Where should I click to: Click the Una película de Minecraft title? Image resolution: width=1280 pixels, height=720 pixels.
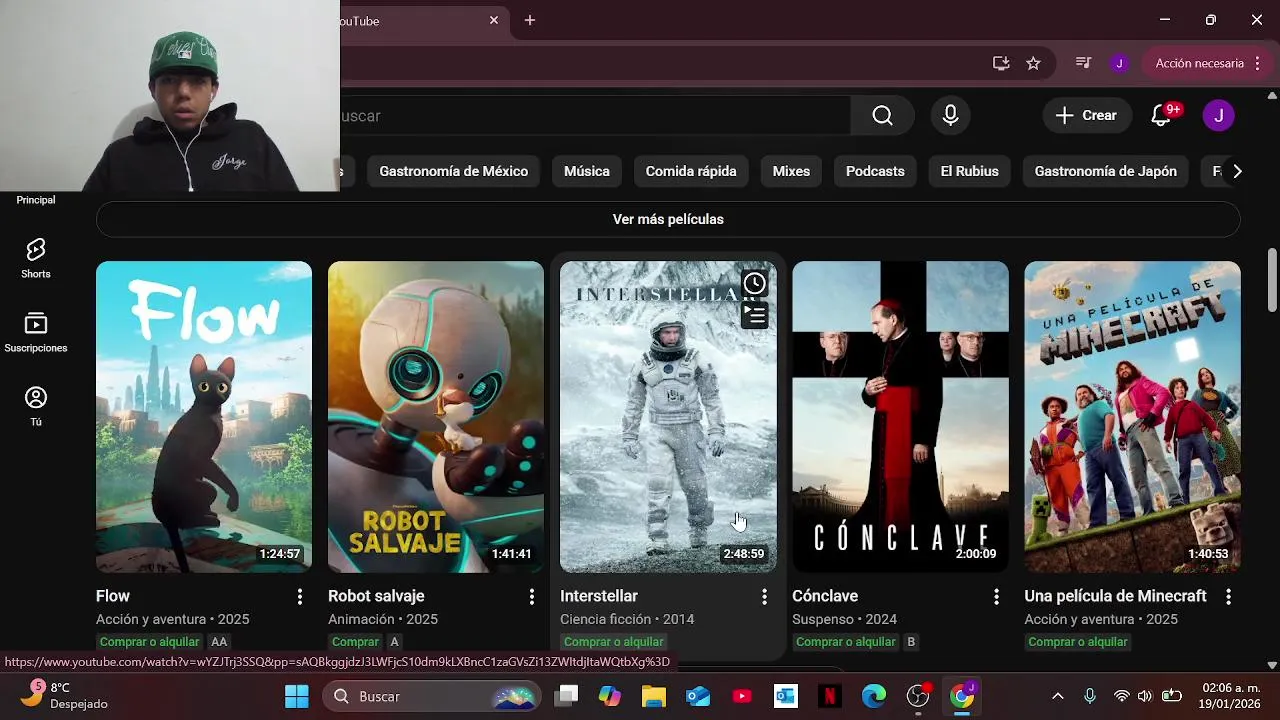pyautogui.click(x=1115, y=596)
